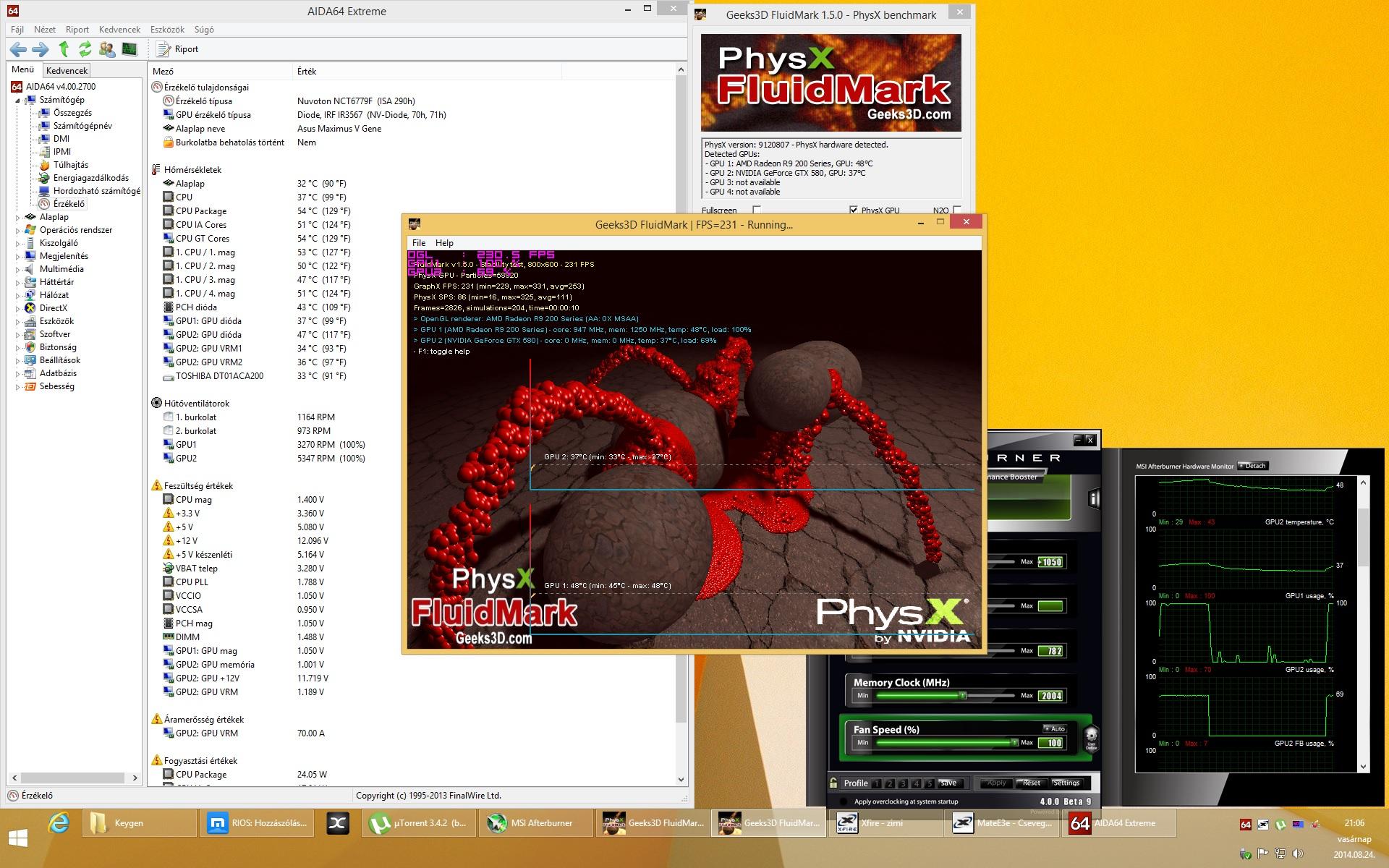Select Összegzés in the AIDA64 tree
The height and width of the screenshot is (868, 1389).
coord(72,113)
